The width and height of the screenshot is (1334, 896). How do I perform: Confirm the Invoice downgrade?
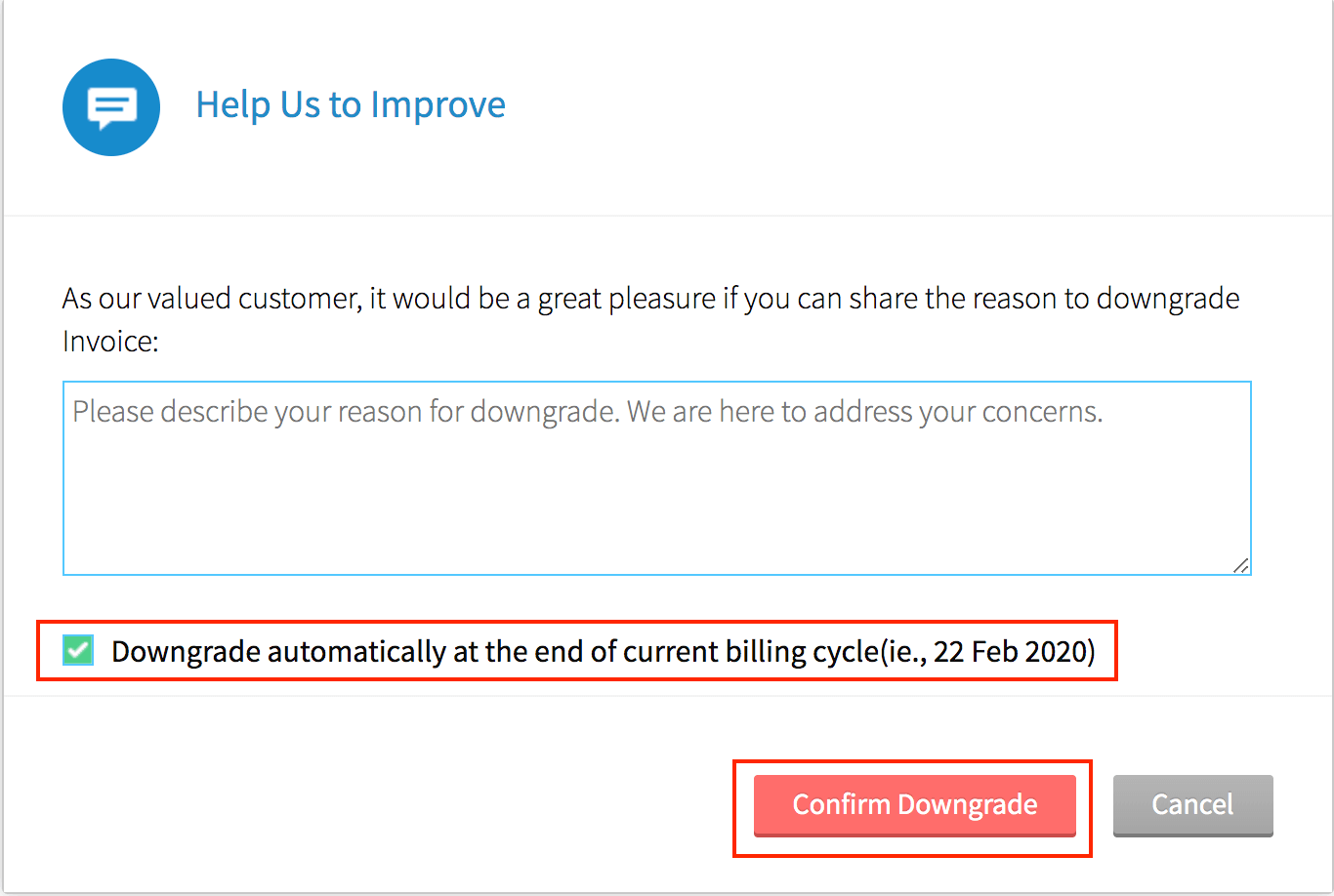pyautogui.click(x=914, y=804)
